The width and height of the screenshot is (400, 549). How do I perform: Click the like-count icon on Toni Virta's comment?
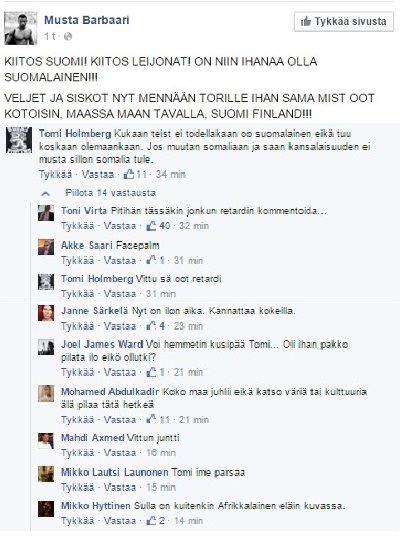click(x=151, y=225)
